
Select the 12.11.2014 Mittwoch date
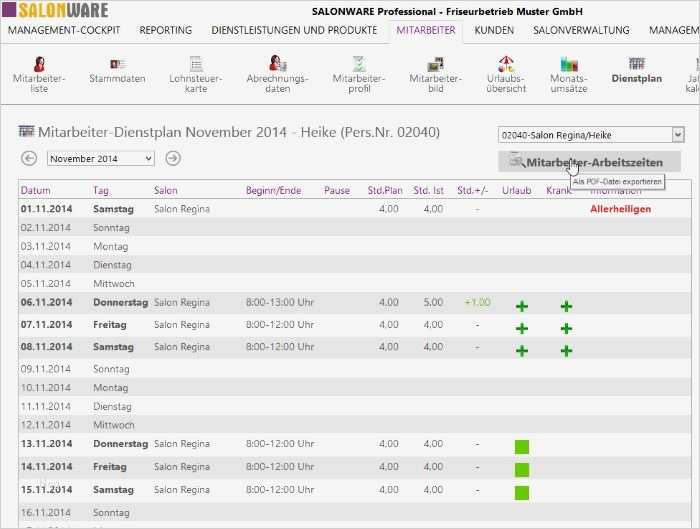46,425
